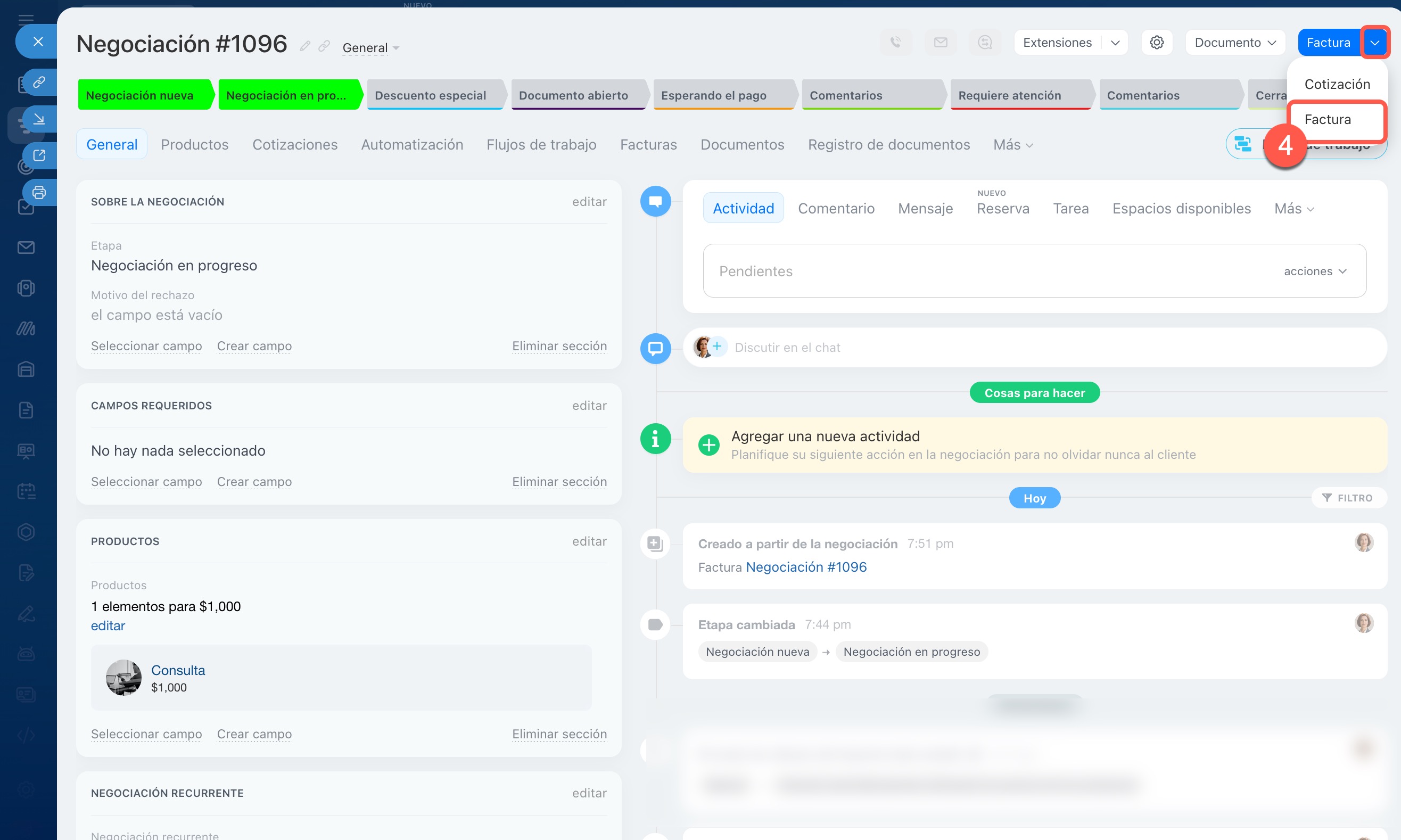Close the slider with X button
The width and height of the screenshot is (1401, 840).
[x=38, y=42]
